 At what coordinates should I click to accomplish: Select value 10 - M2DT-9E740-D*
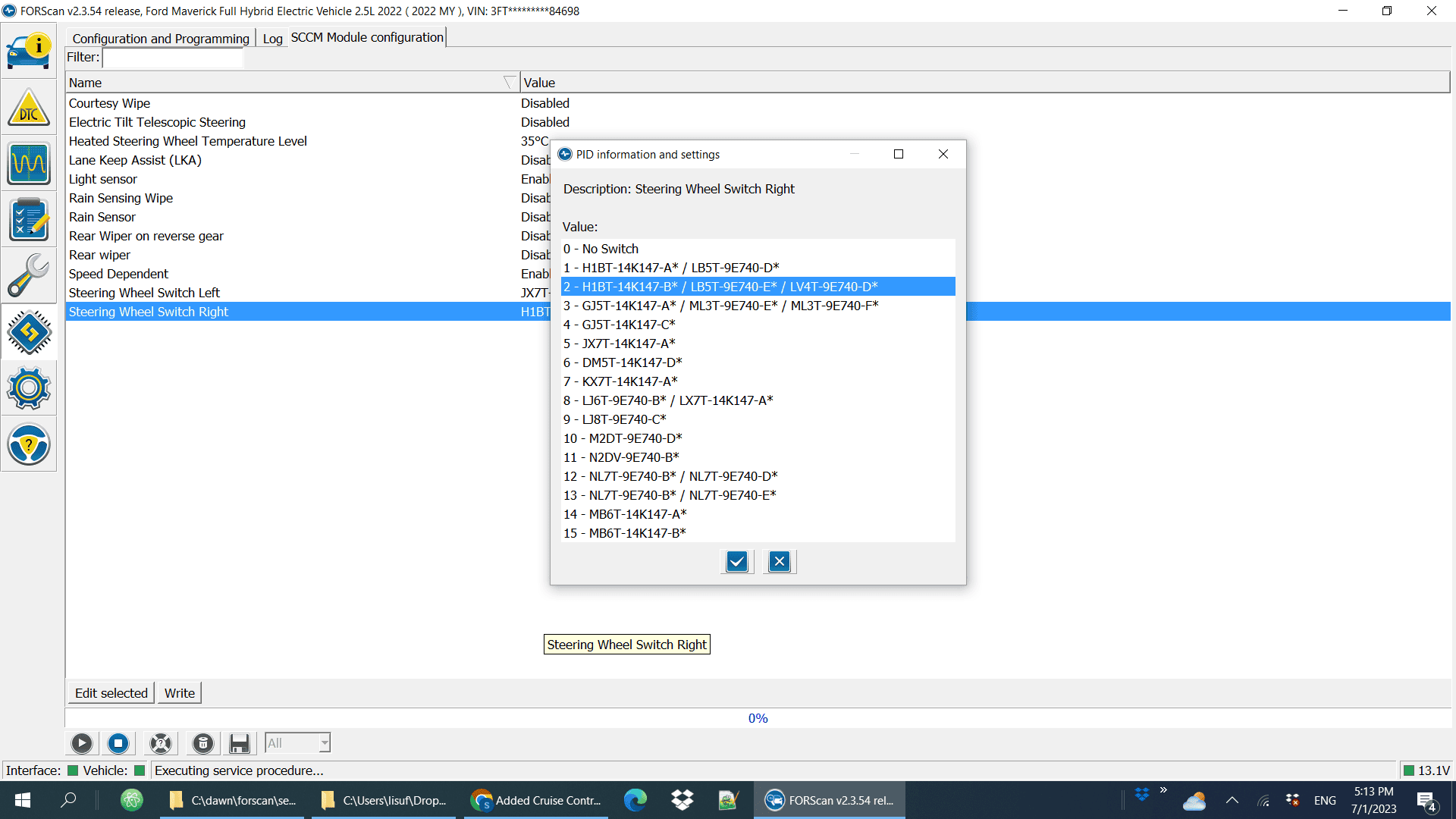[758, 438]
